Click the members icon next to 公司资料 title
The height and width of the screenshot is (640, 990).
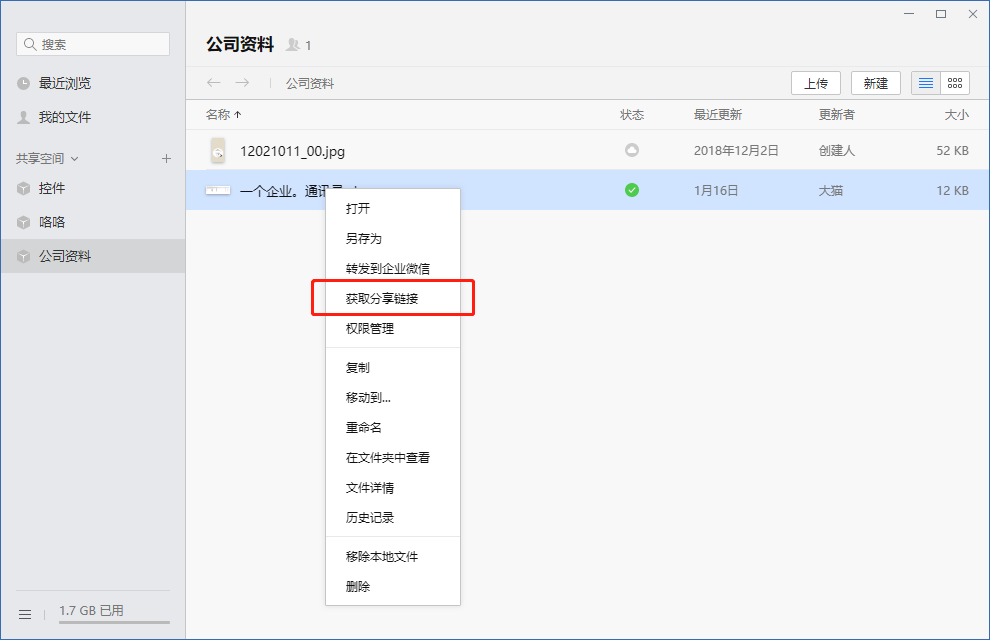pyautogui.click(x=293, y=45)
